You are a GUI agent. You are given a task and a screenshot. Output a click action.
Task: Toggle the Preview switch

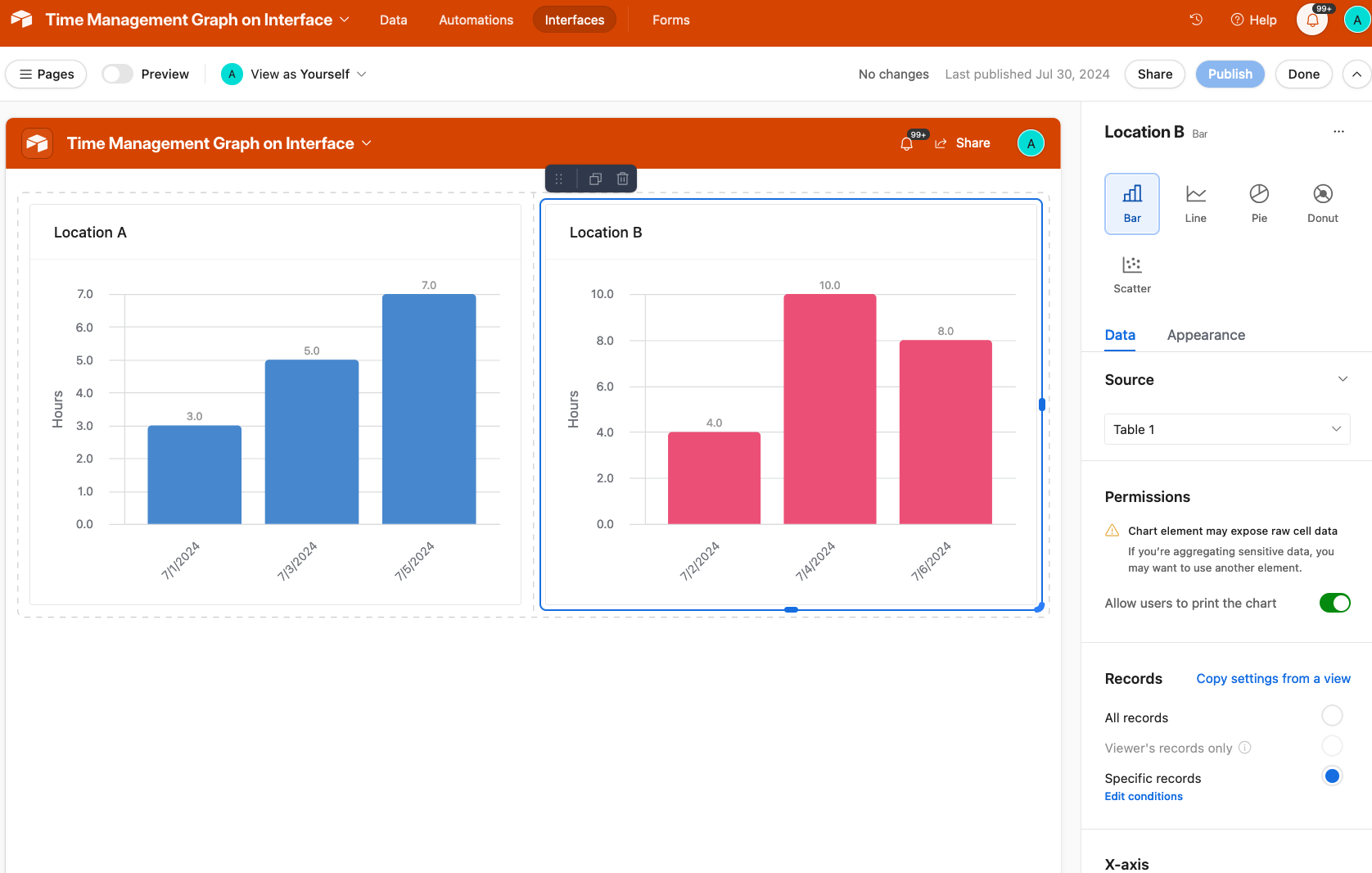[x=117, y=74]
